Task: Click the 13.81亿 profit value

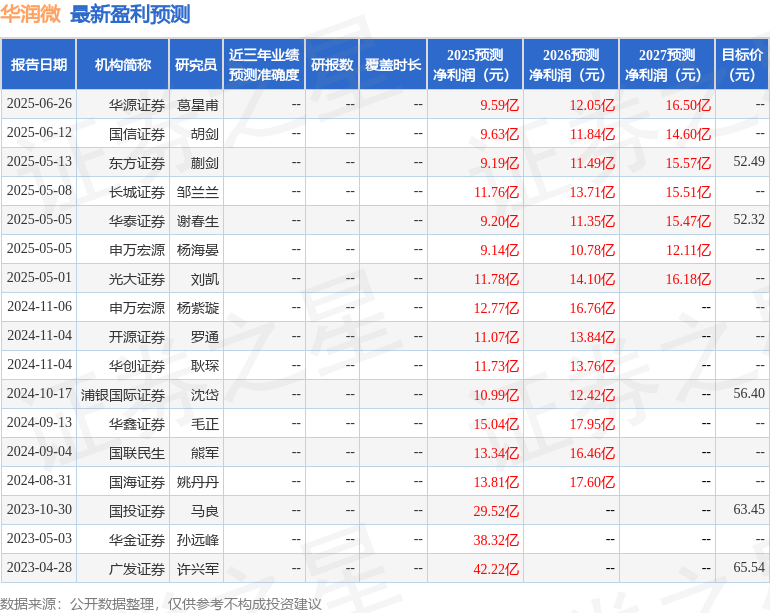Action: (496, 482)
